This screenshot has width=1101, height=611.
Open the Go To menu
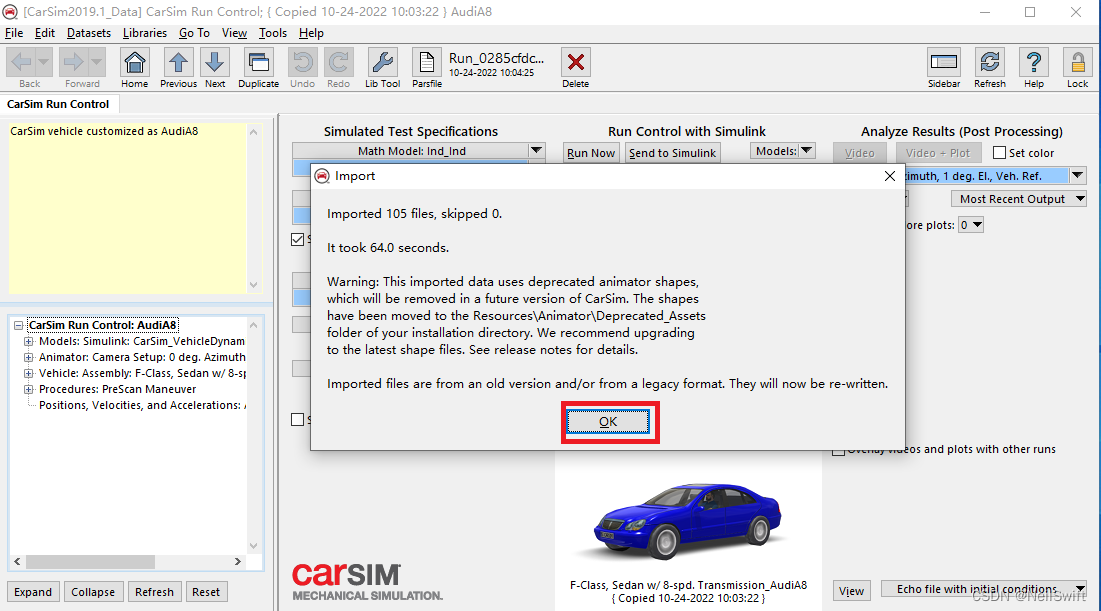click(194, 33)
